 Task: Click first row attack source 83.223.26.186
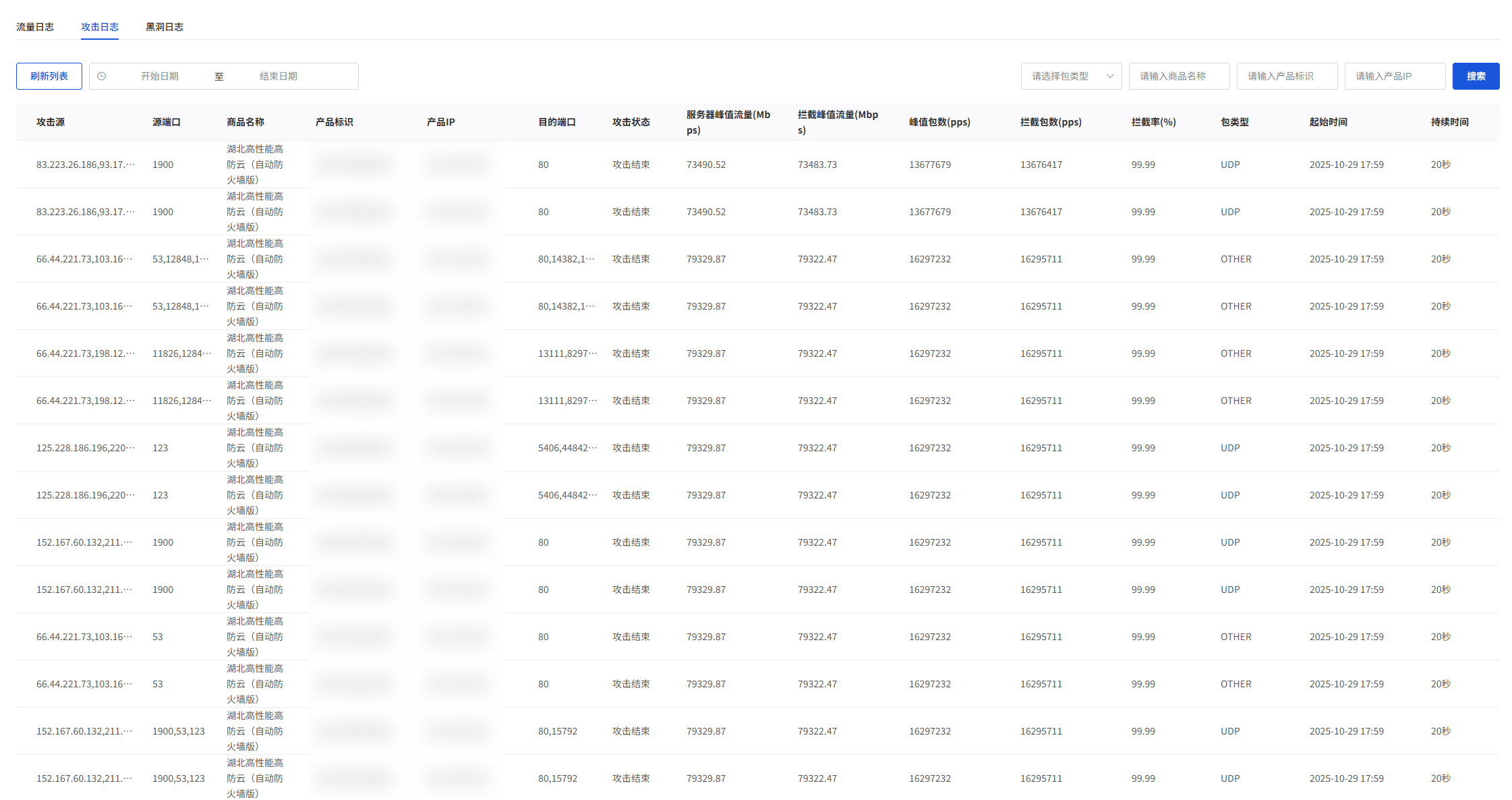pyautogui.click(x=86, y=165)
